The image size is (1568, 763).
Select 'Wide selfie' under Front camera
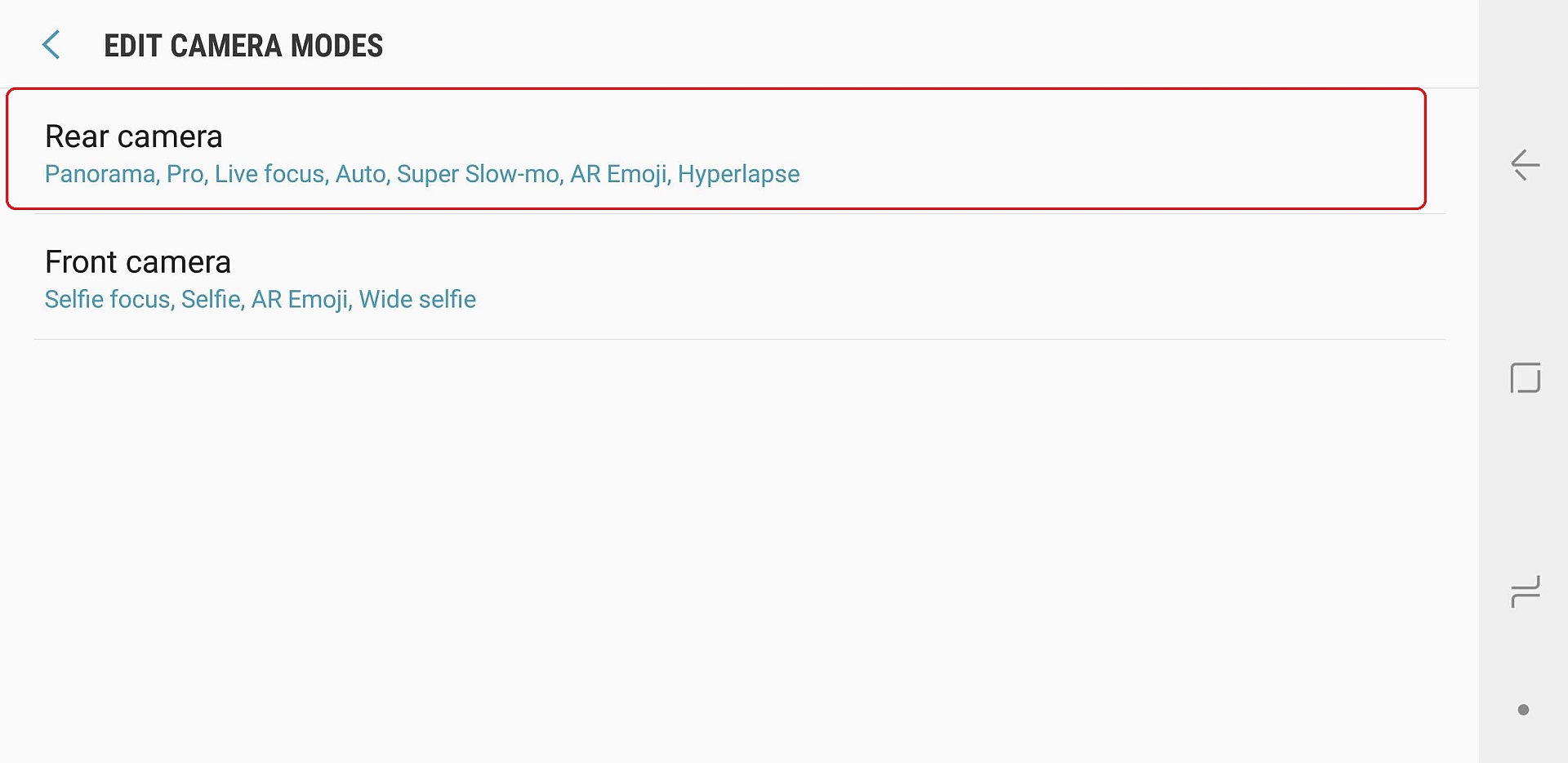click(x=417, y=300)
